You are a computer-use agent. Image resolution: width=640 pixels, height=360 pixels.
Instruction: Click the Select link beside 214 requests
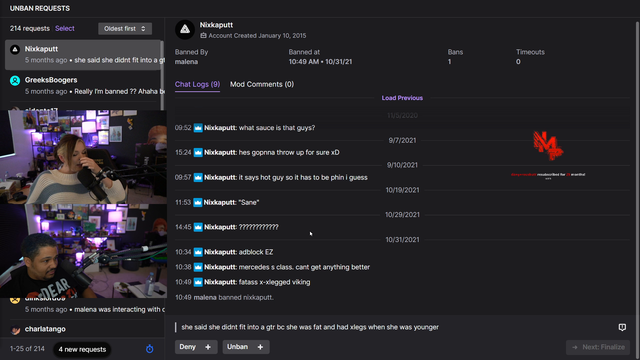[x=64, y=29]
